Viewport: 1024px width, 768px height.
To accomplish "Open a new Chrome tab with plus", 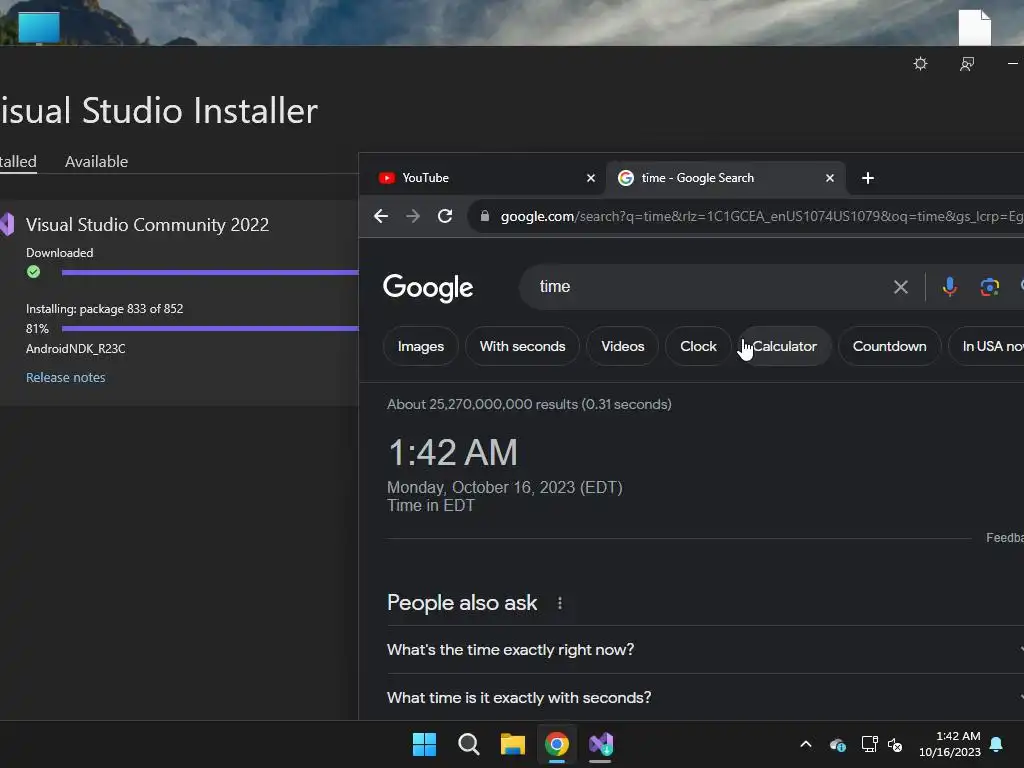I will [x=867, y=178].
